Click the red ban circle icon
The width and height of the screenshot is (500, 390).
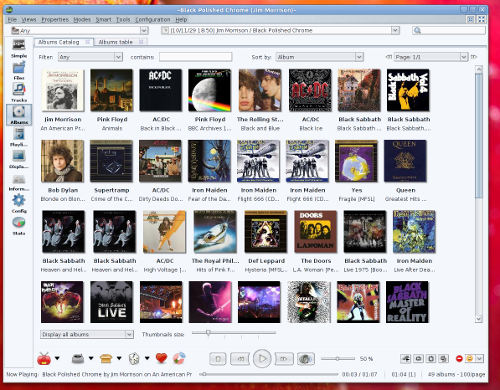pyautogui.click(x=459, y=359)
